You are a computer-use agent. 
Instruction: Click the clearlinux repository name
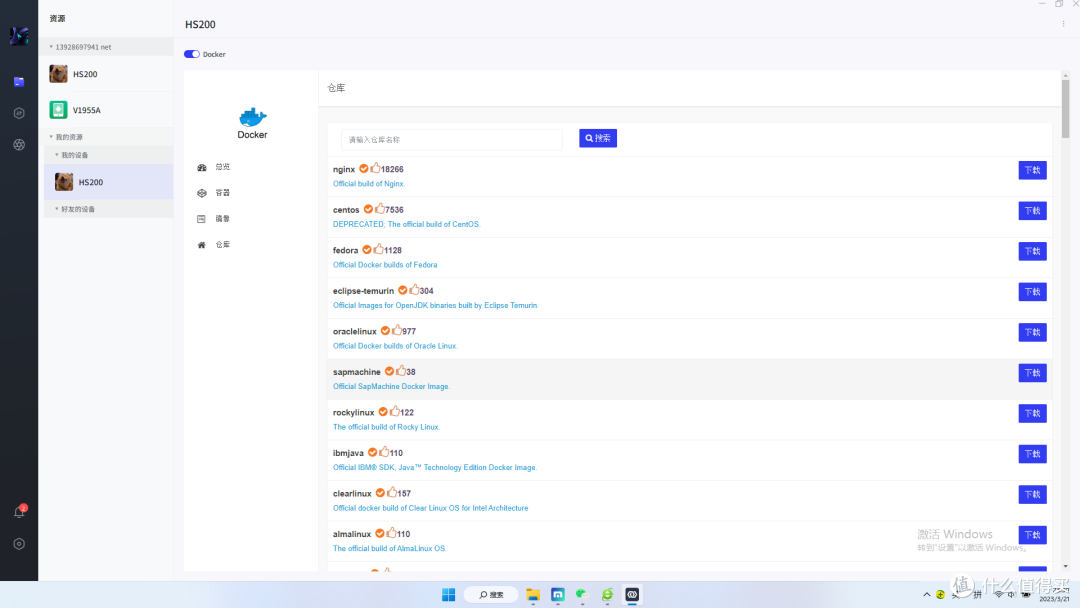point(352,494)
